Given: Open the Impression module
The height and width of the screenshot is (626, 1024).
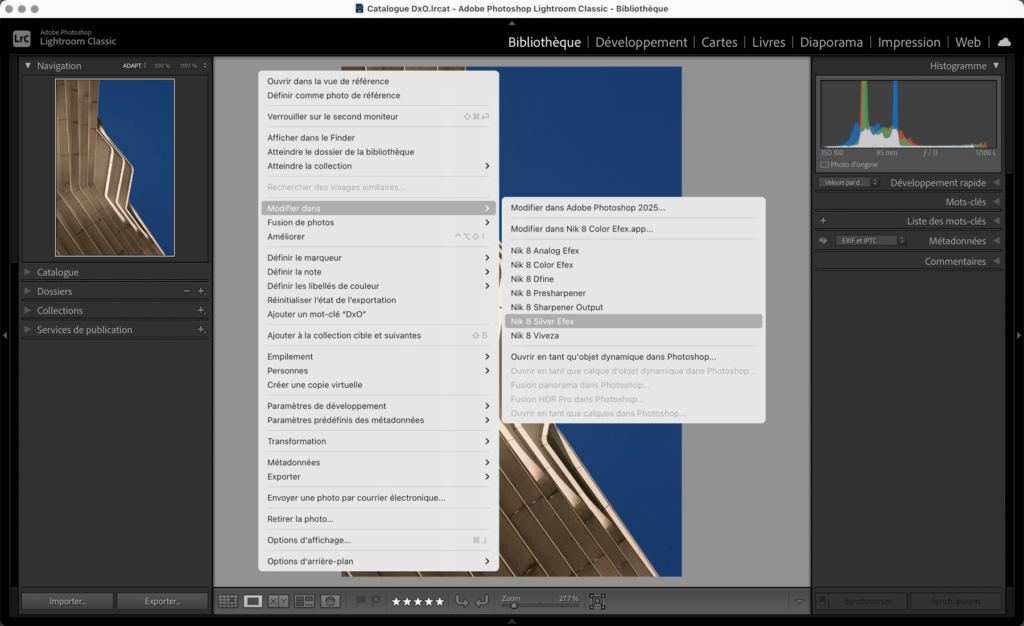Looking at the screenshot, I should click(908, 42).
